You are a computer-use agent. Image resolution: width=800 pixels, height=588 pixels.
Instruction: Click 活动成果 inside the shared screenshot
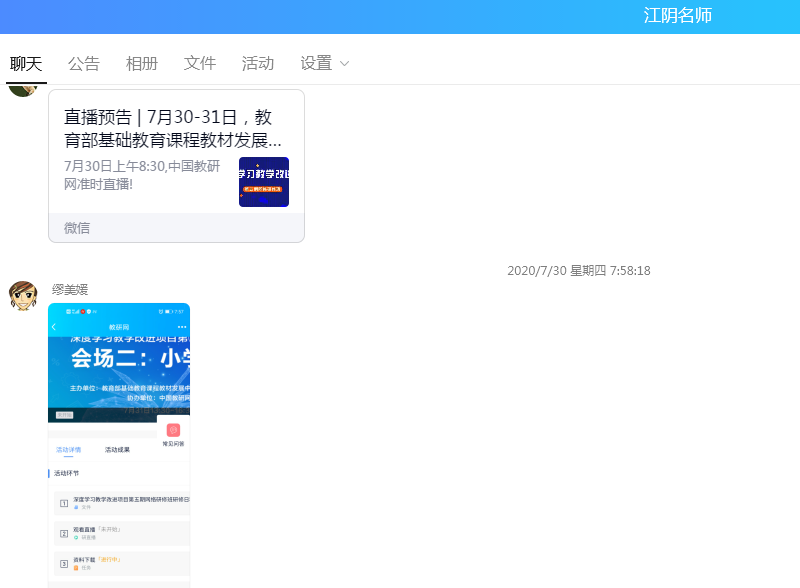pos(117,450)
